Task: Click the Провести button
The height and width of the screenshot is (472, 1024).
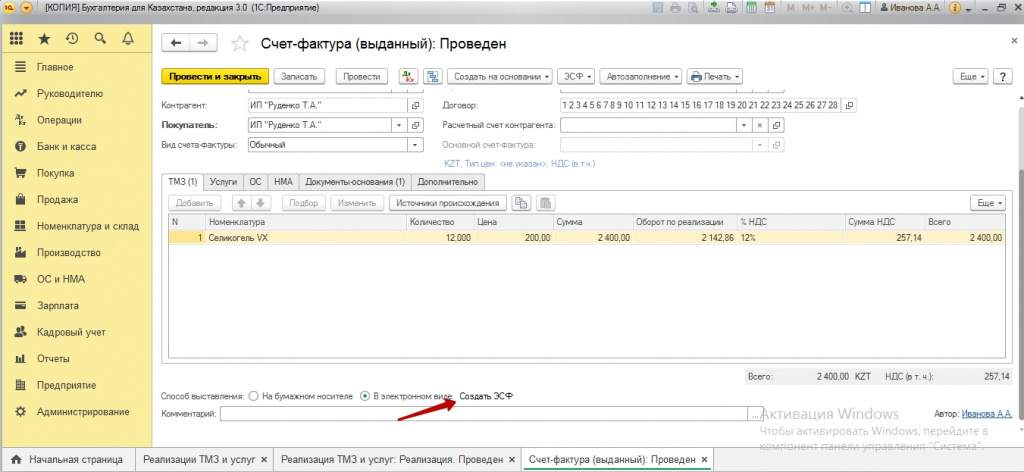Action: 362,76
